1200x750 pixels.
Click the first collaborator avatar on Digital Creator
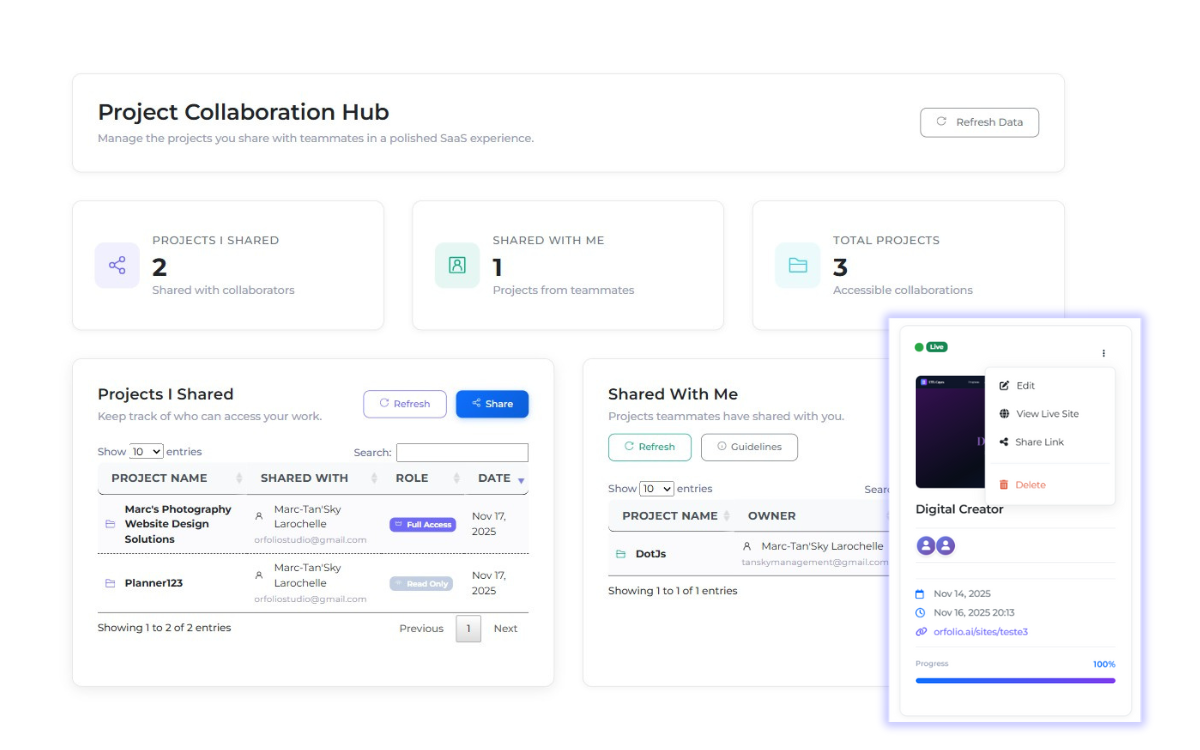tap(926, 546)
